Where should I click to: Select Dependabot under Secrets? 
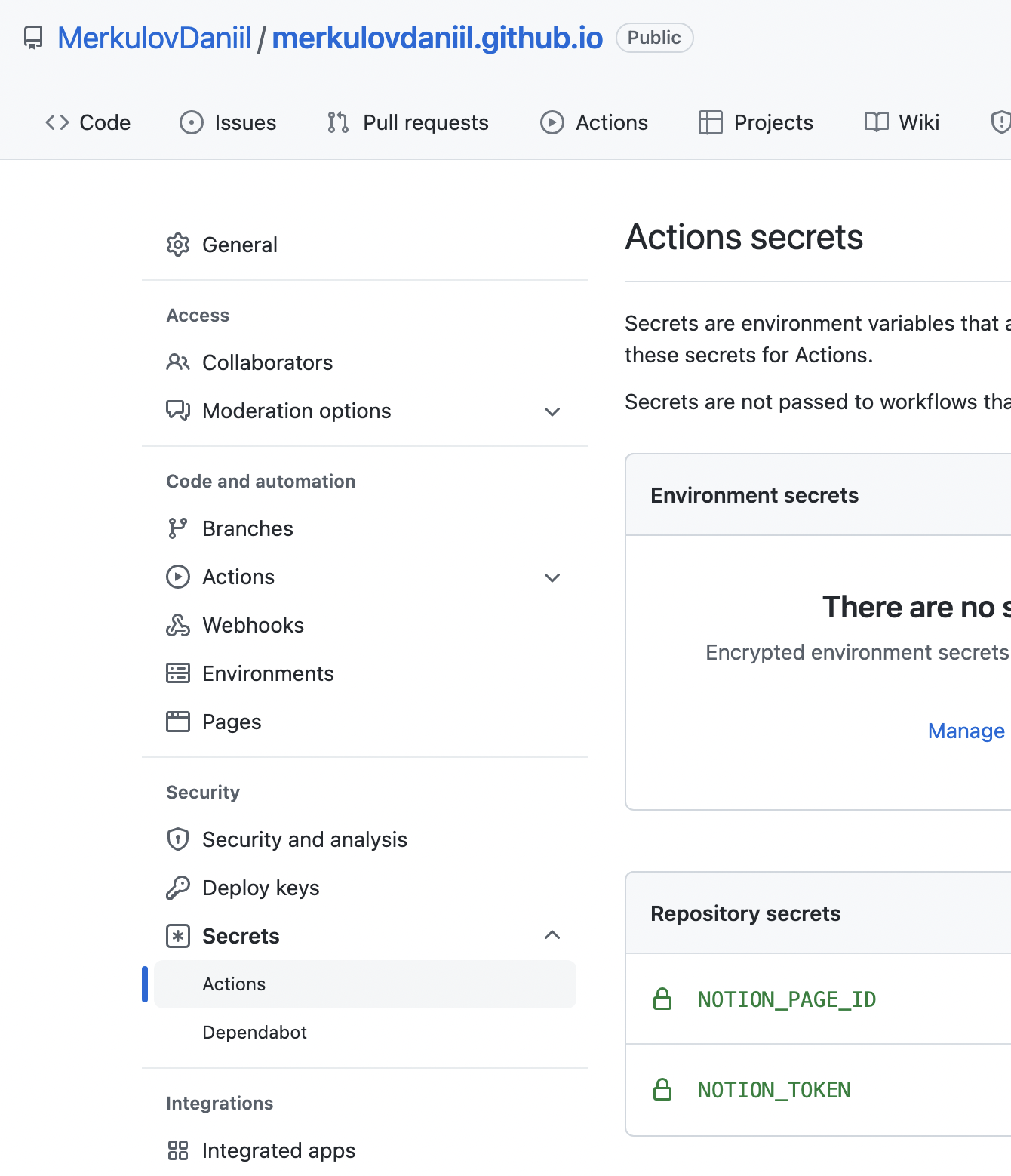pos(254,1033)
